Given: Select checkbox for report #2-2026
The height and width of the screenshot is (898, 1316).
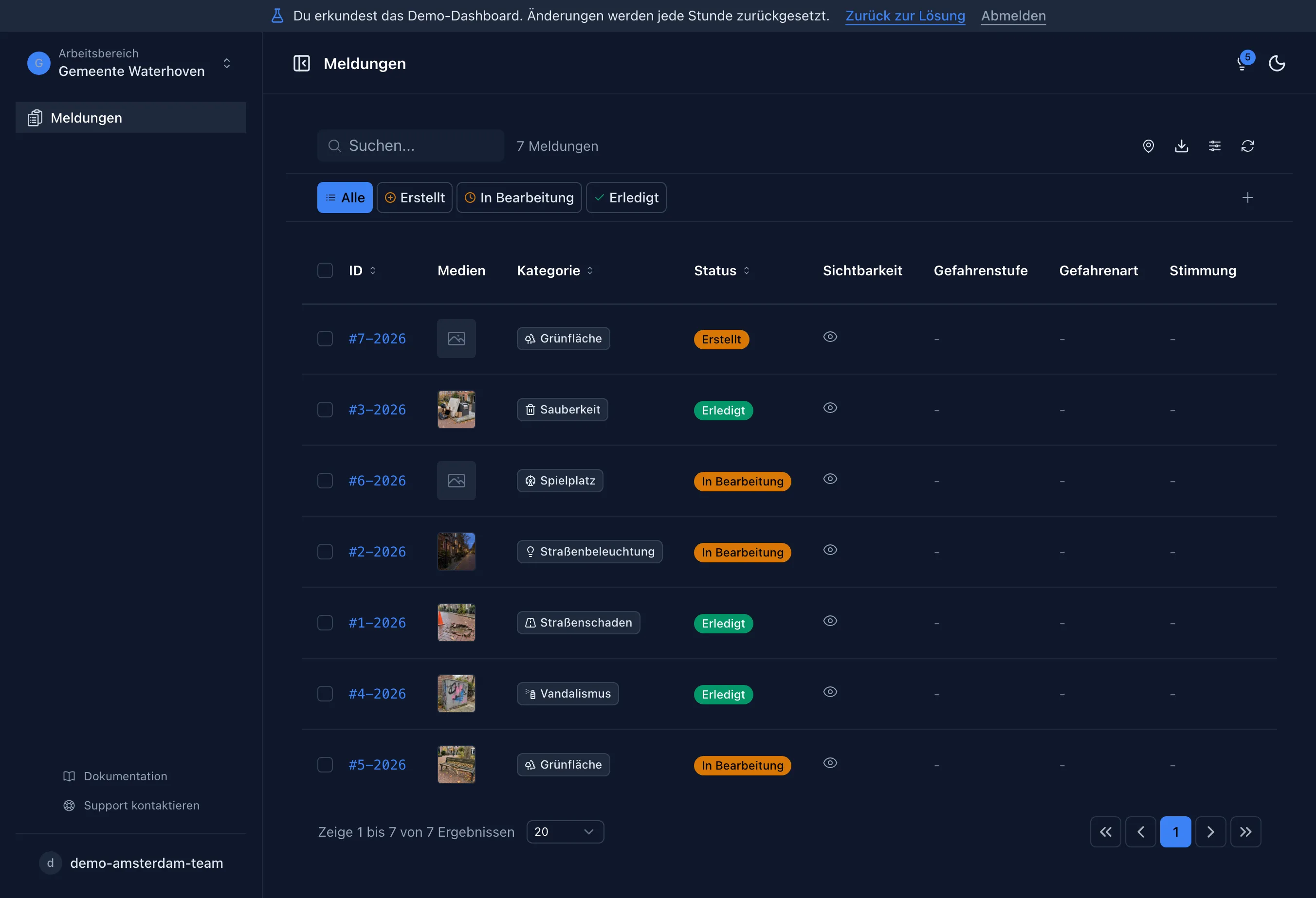Looking at the screenshot, I should click(325, 552).
